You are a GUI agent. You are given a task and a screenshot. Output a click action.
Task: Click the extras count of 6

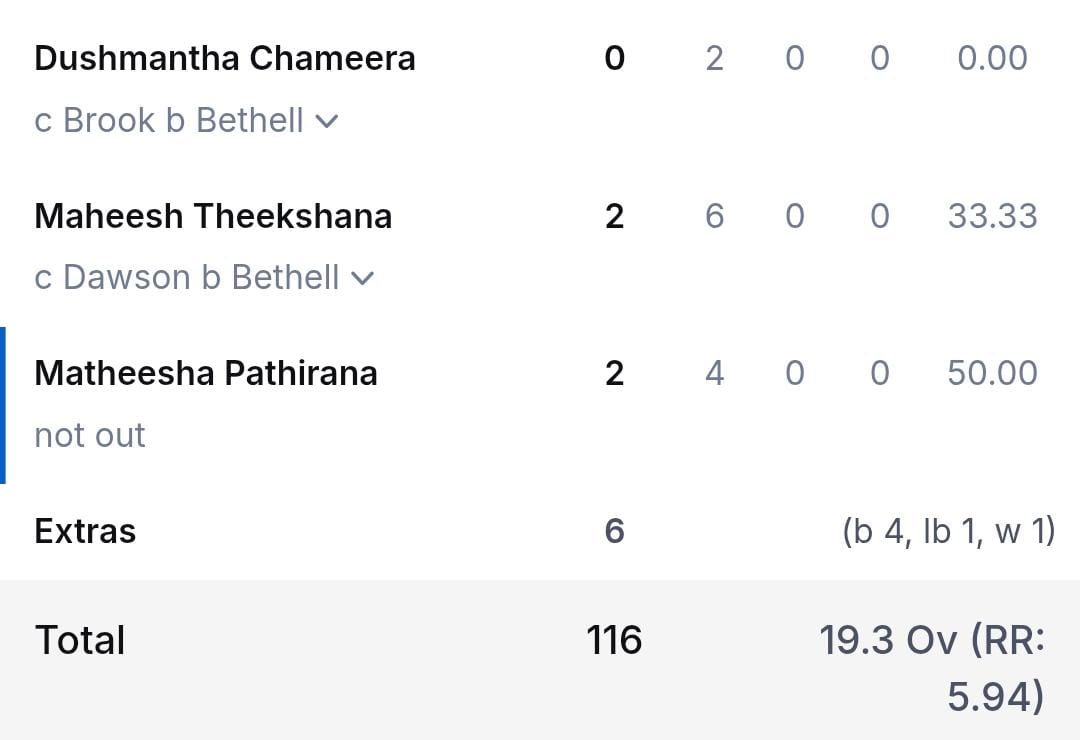[x=614, y=531]
